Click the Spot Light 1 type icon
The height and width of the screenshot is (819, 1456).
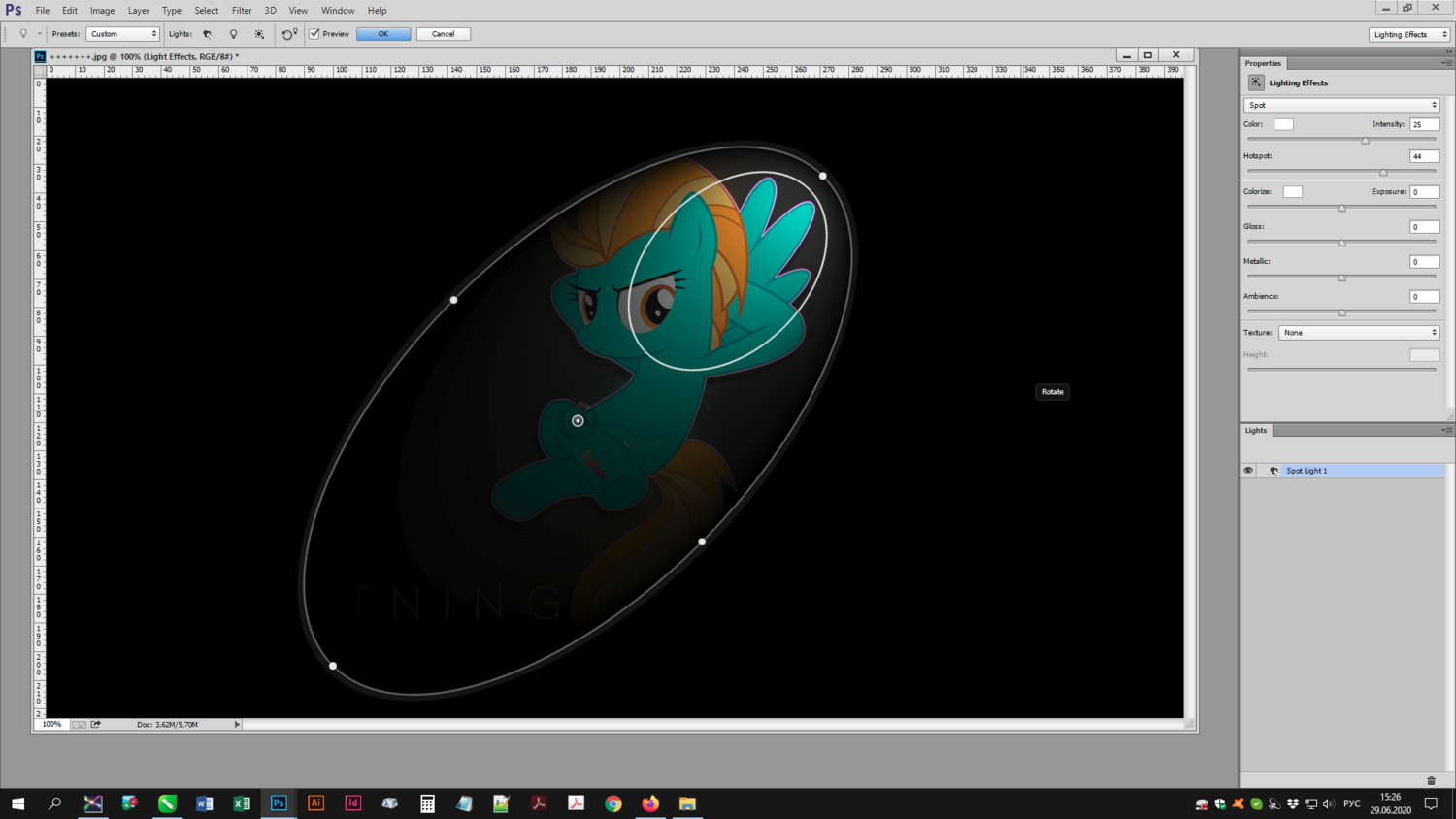tap(1274, 471)
